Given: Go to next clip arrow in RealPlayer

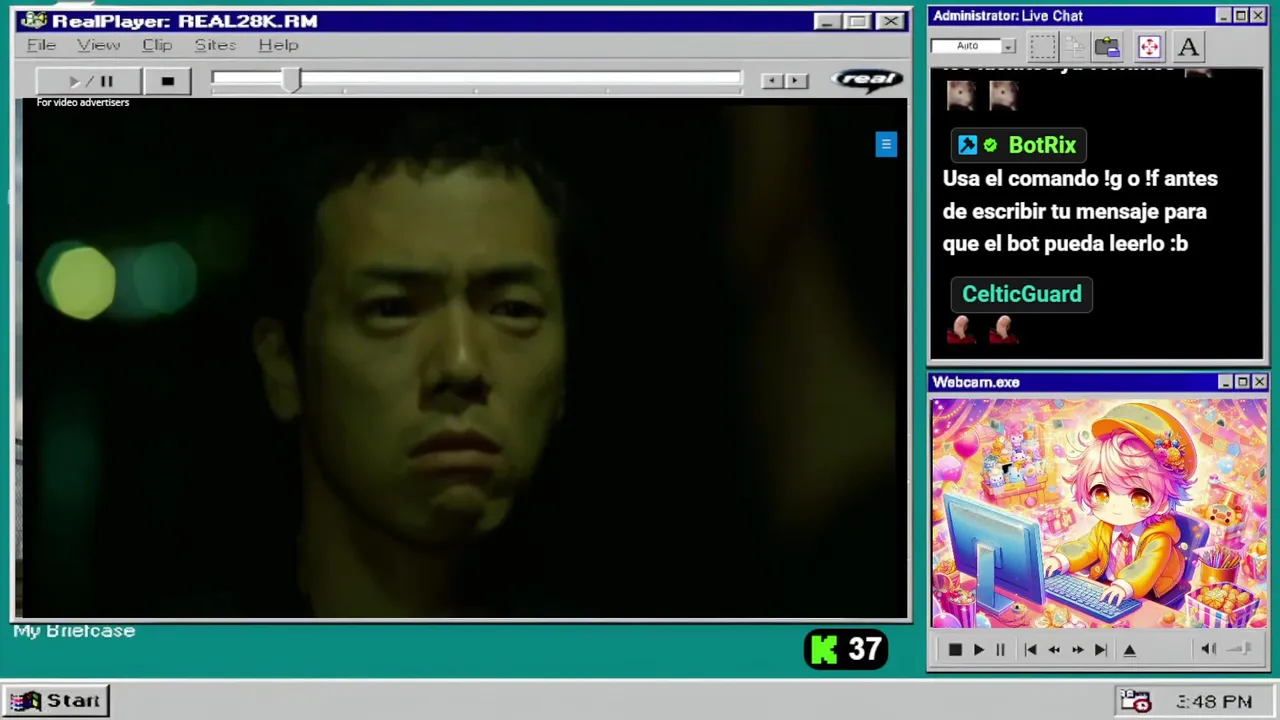Looking at the screenshot, I should point(796,81).
